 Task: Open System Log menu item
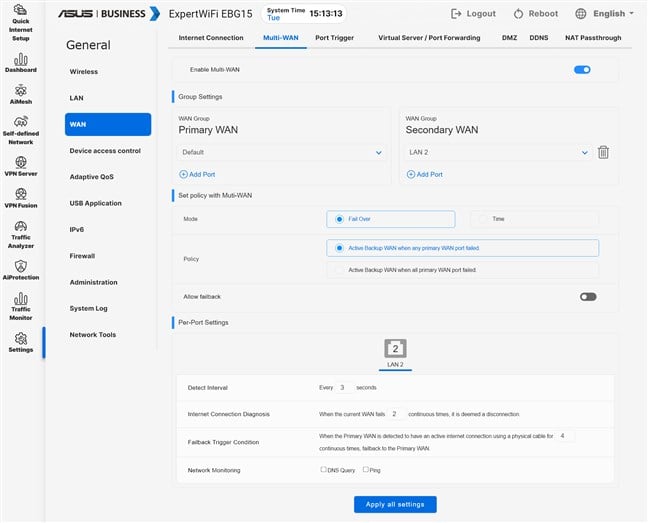88,308
